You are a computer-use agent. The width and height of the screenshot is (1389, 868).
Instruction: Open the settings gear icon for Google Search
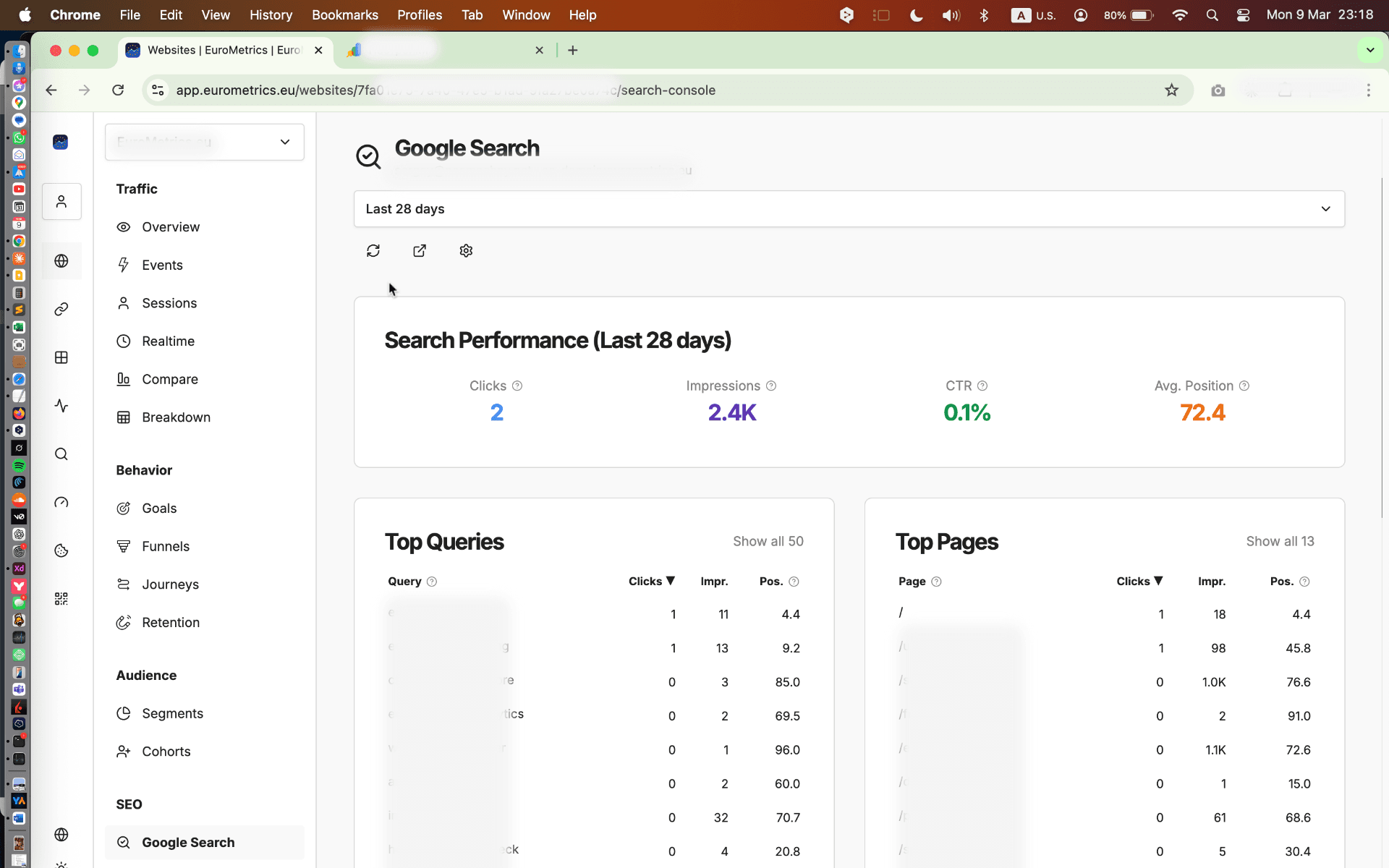coord(466,250)
